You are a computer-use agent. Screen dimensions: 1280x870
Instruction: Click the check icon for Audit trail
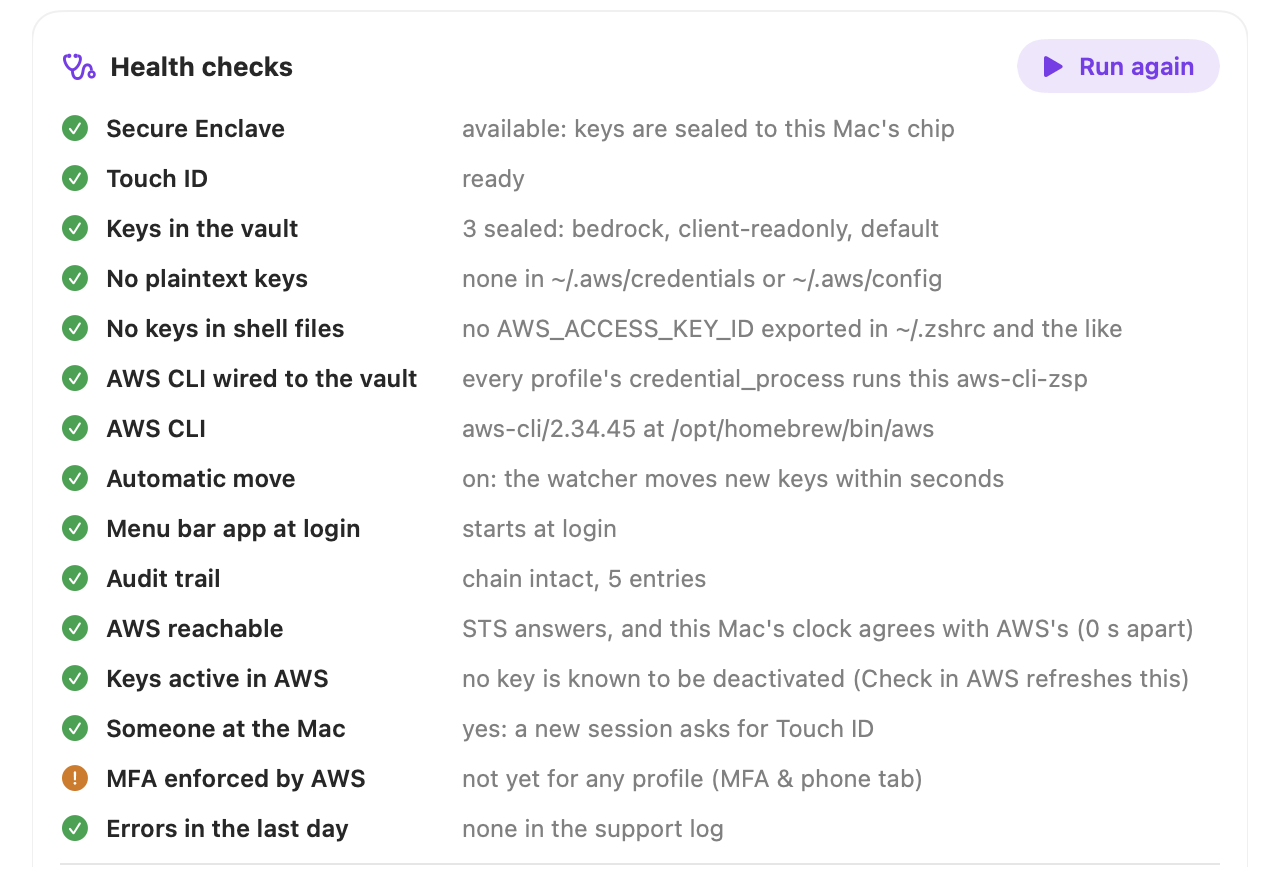coord(75,578)
